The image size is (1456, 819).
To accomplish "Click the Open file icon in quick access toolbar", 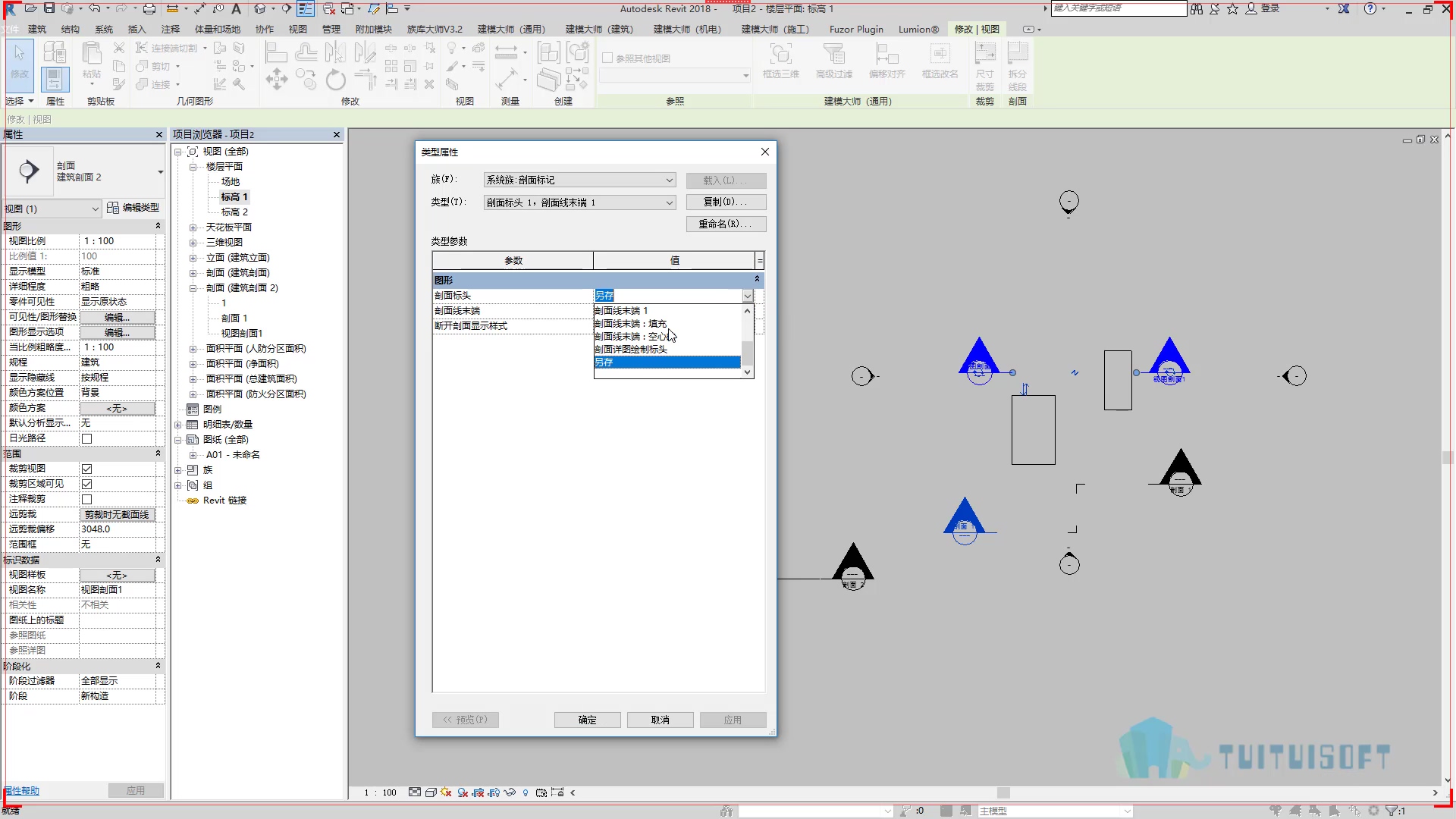I will 30,8.
